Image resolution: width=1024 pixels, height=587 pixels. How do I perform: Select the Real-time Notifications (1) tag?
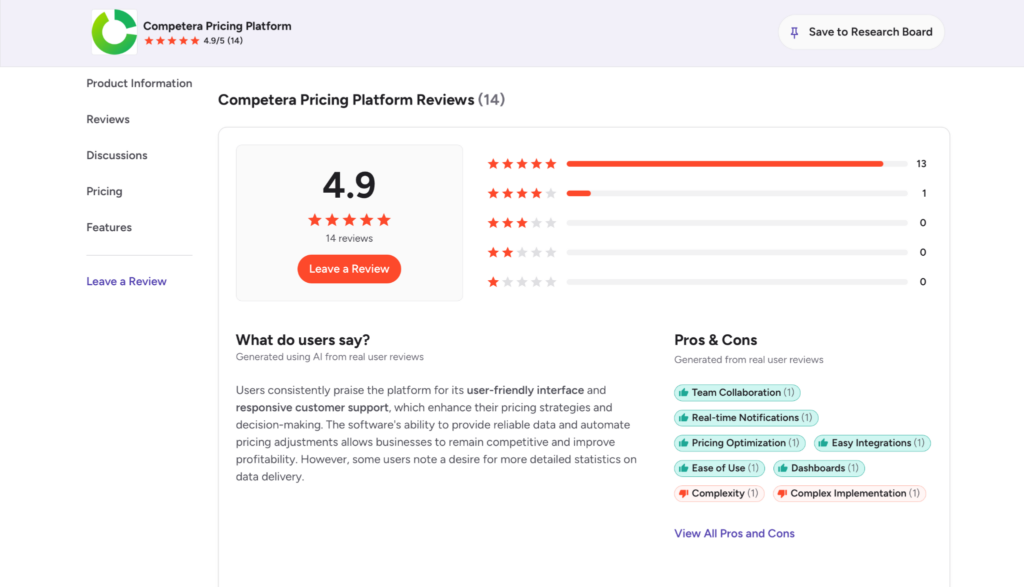[746, 418]
